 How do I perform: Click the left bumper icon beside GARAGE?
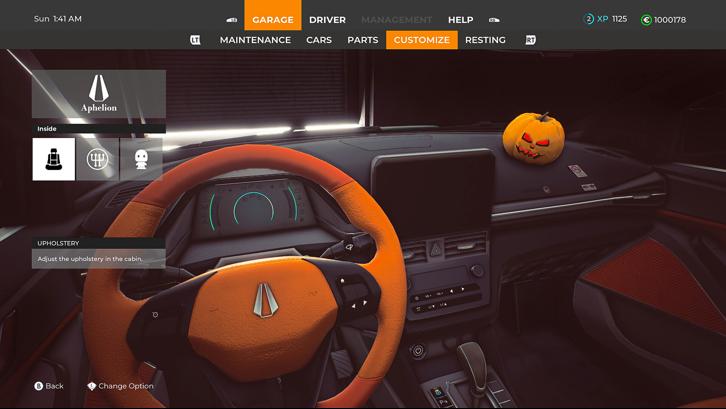pos(232,20)
